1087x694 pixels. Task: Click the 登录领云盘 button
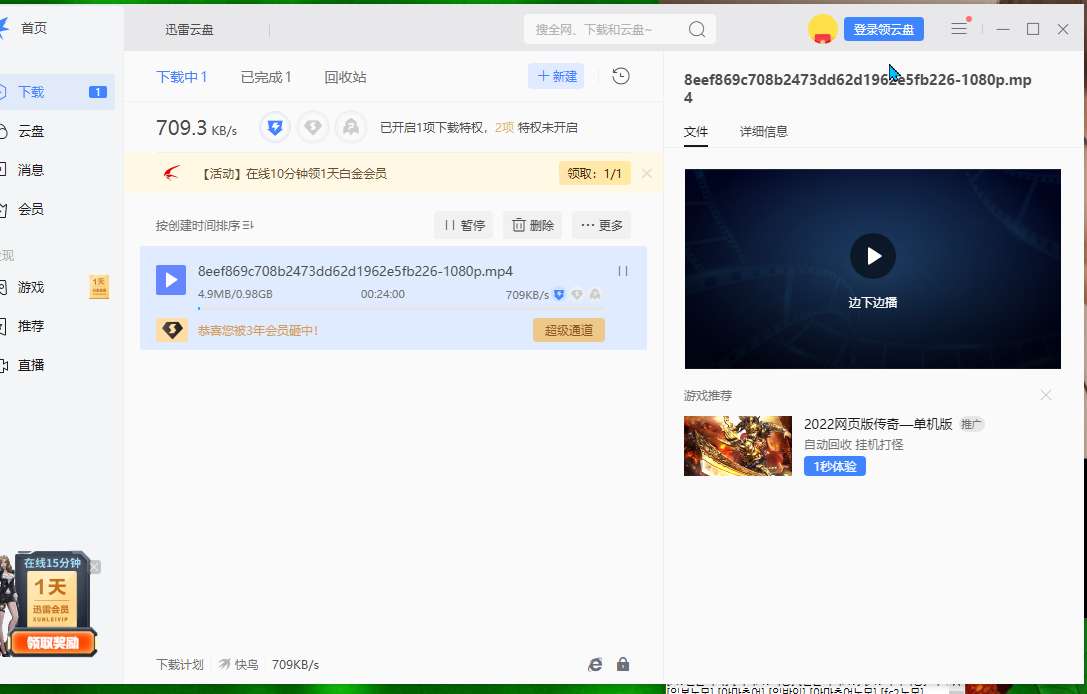coord(884,29)
